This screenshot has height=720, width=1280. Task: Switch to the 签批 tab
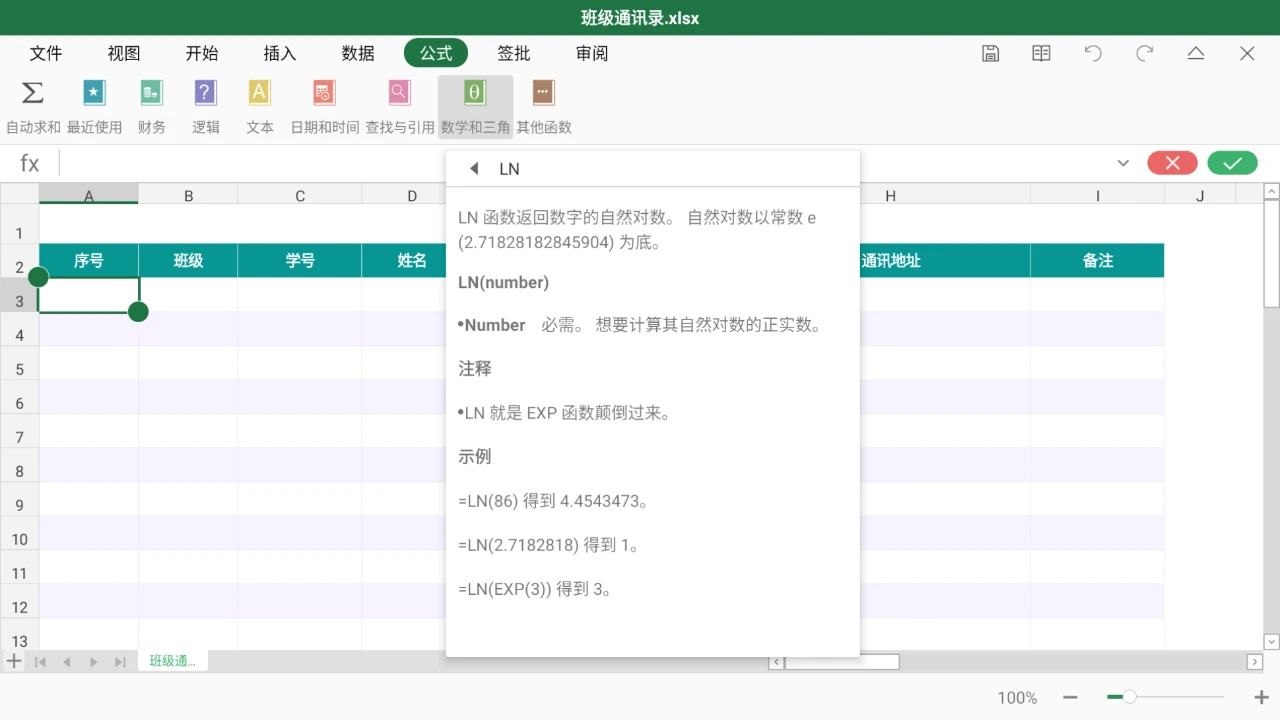(x=514, y=54)
